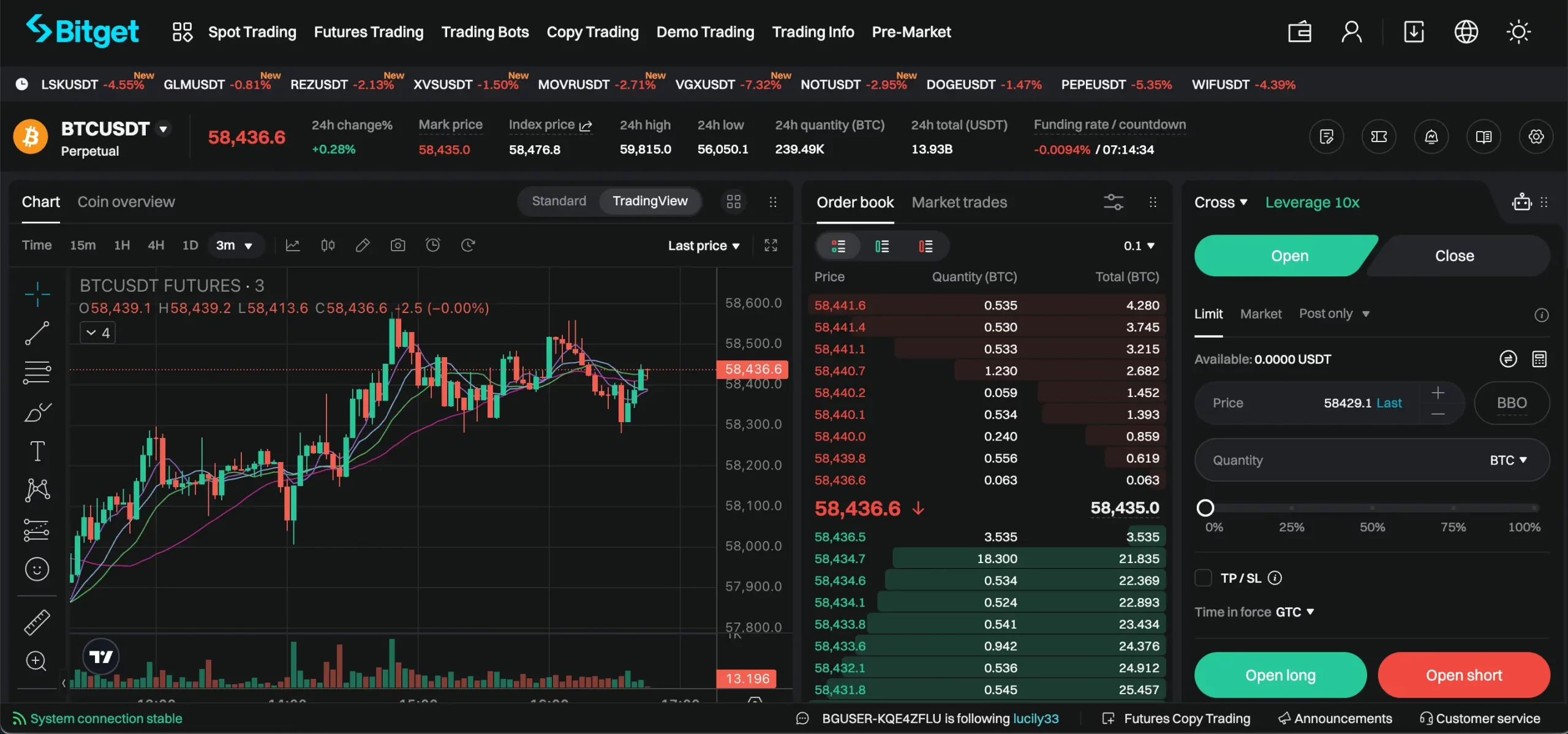
Task: Collapse the chart indicators legend
Action: 97,333
